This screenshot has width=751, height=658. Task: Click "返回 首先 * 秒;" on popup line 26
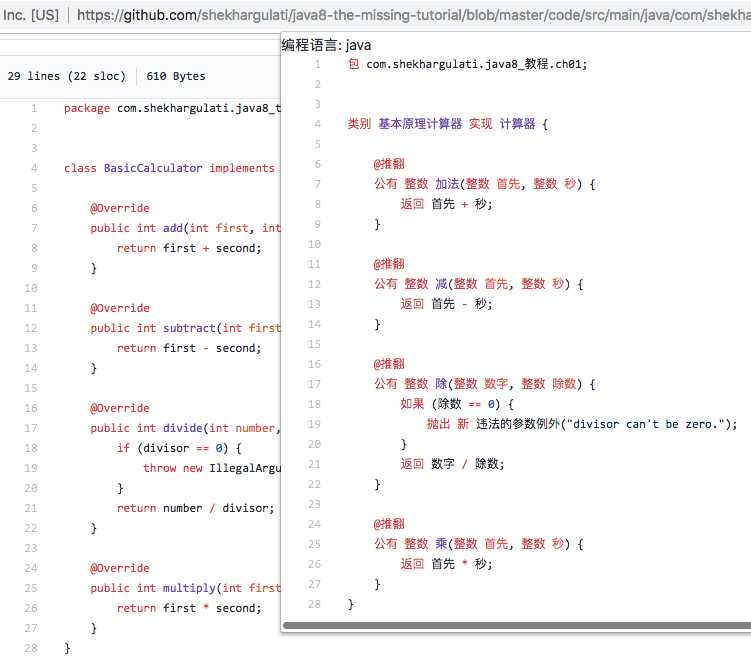coord(446,564)
